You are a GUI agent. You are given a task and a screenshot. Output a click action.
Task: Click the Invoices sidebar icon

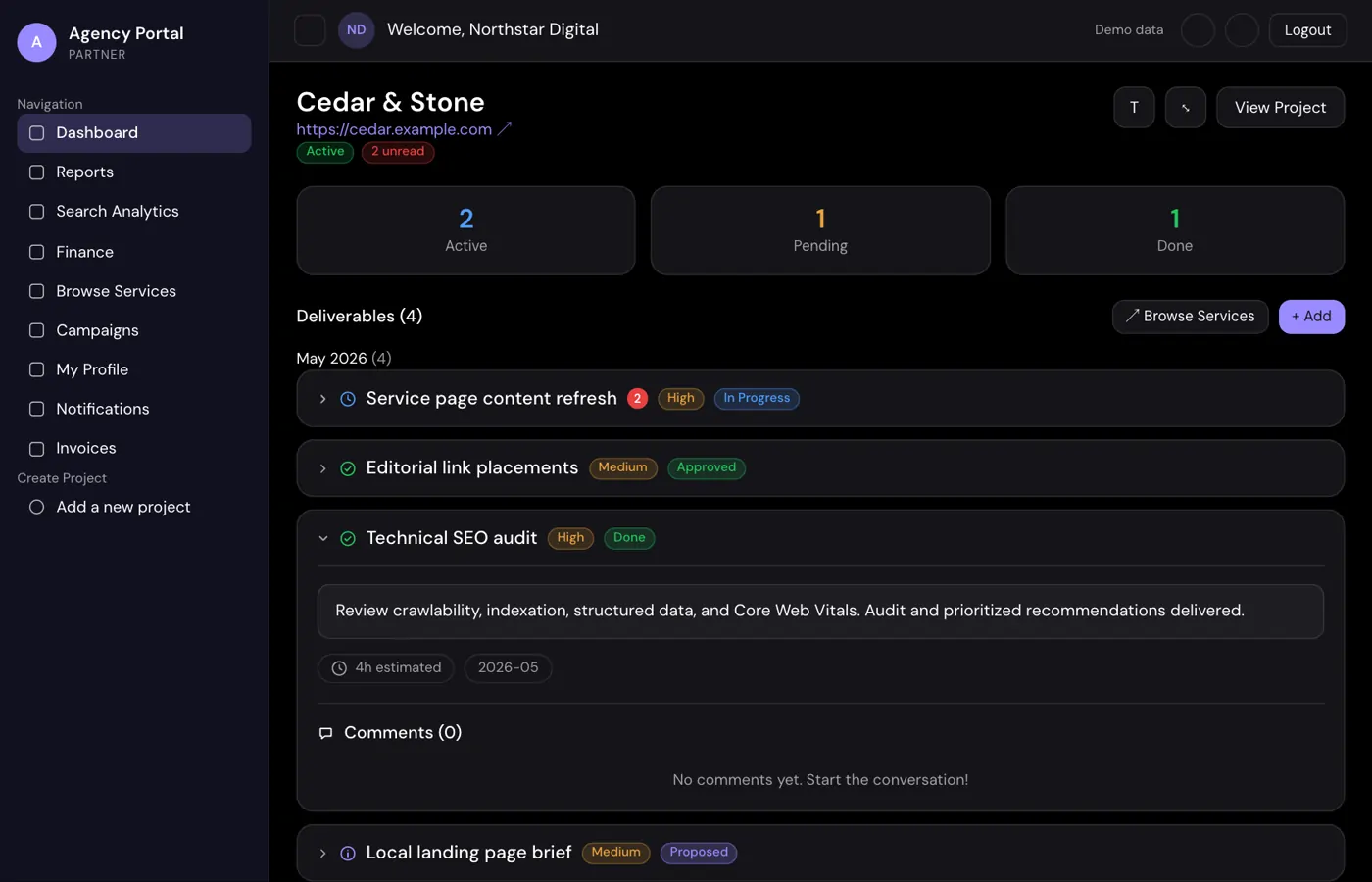[x=37, y=449]
